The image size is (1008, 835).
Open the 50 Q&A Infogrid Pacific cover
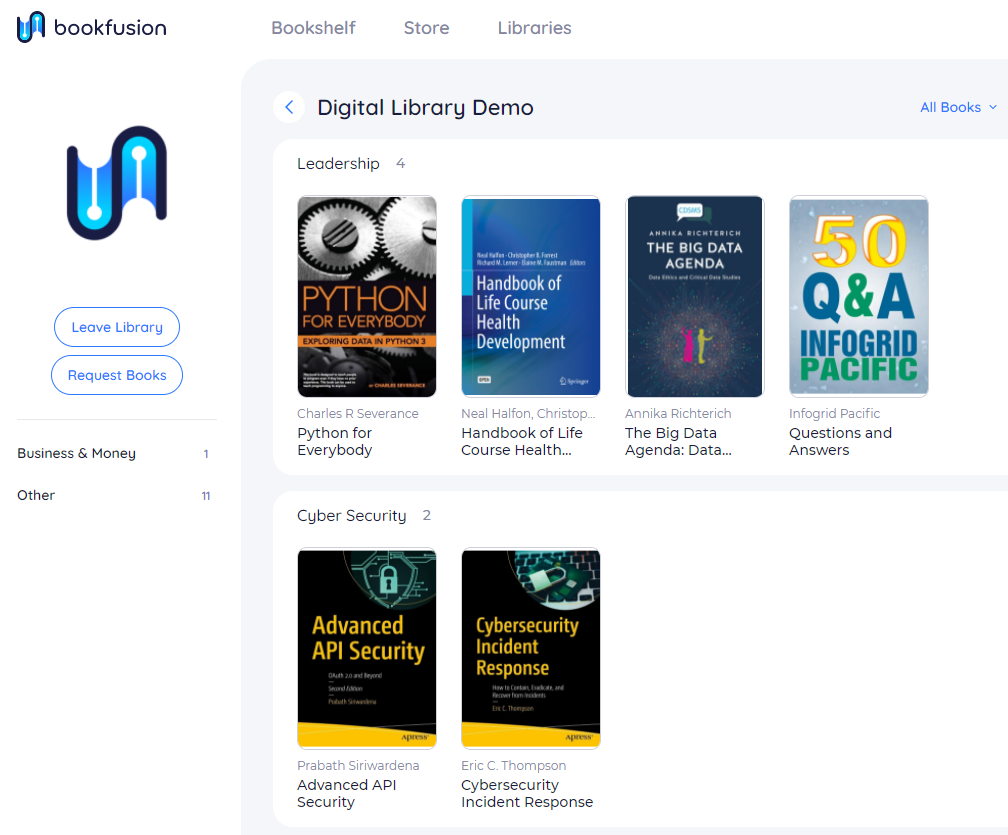point(858,296)
